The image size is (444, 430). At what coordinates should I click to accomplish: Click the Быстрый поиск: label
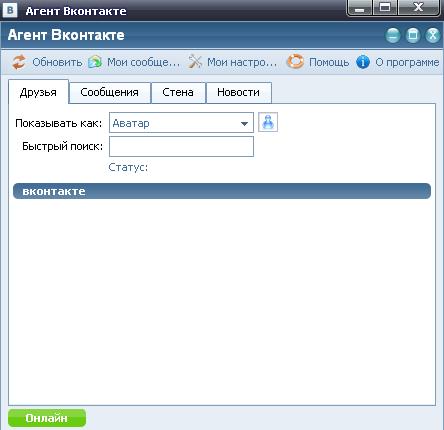[x=63, y=146]
